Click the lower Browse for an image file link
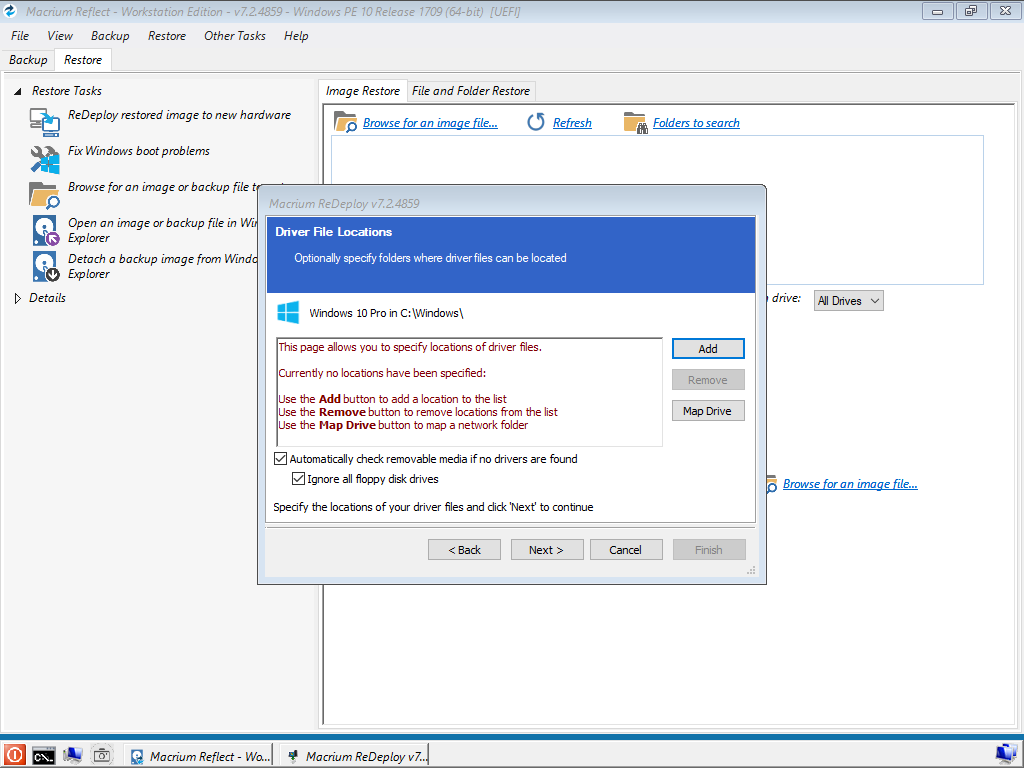This screenshot has width=1024, height=768. (x=850, y=484)
